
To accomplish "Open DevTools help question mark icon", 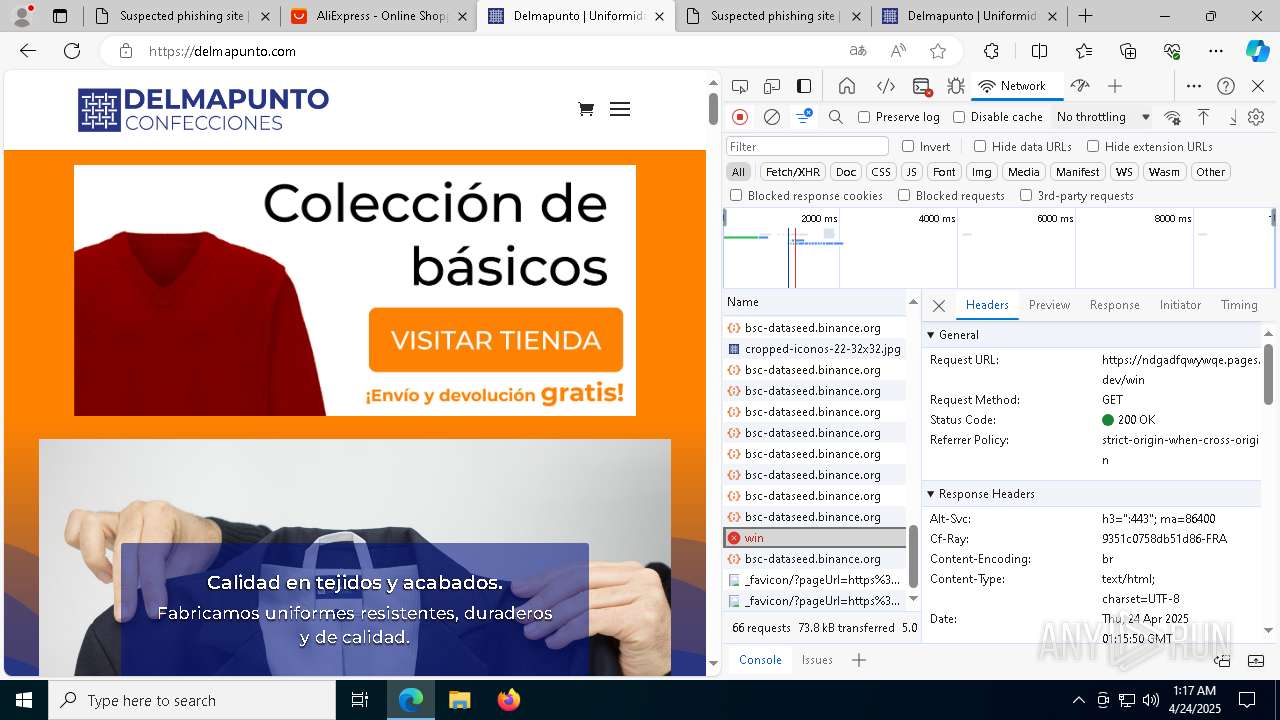I will pyautogui.click(x=1226, y=86).
